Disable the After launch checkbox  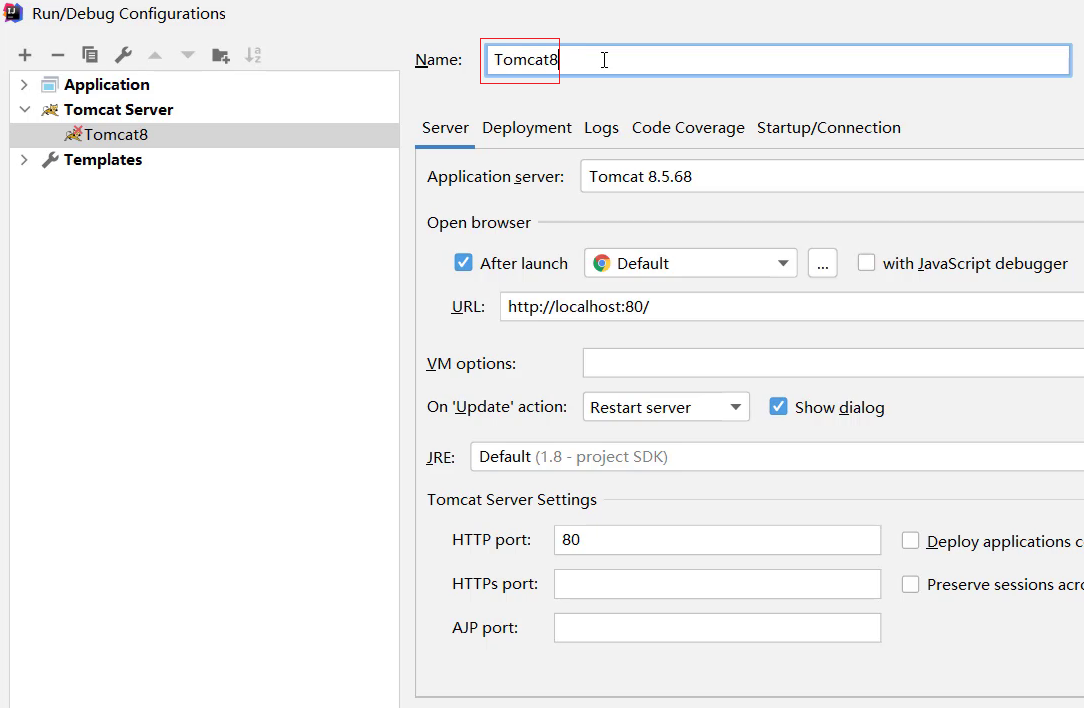463,262
